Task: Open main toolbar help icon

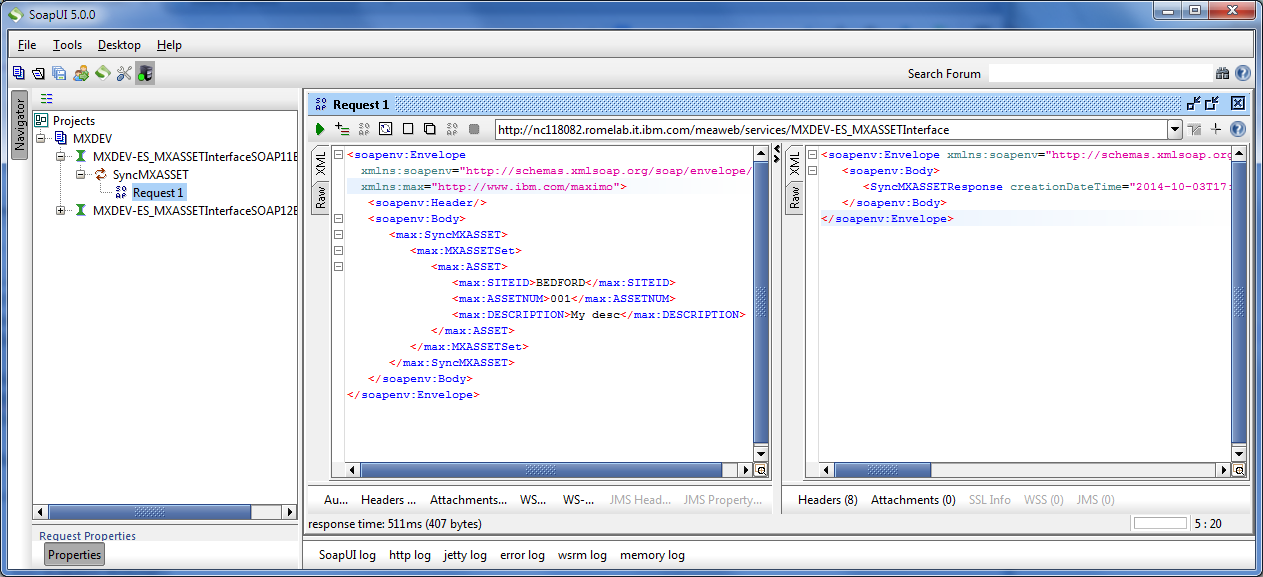Action: pyautogui.click(x=1242, y=73)
